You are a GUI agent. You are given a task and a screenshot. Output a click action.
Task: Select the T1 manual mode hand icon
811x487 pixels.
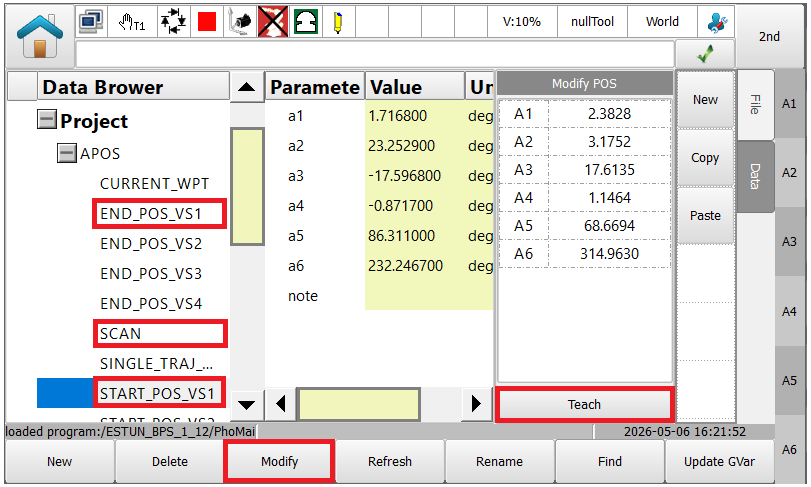coord(132,22)
